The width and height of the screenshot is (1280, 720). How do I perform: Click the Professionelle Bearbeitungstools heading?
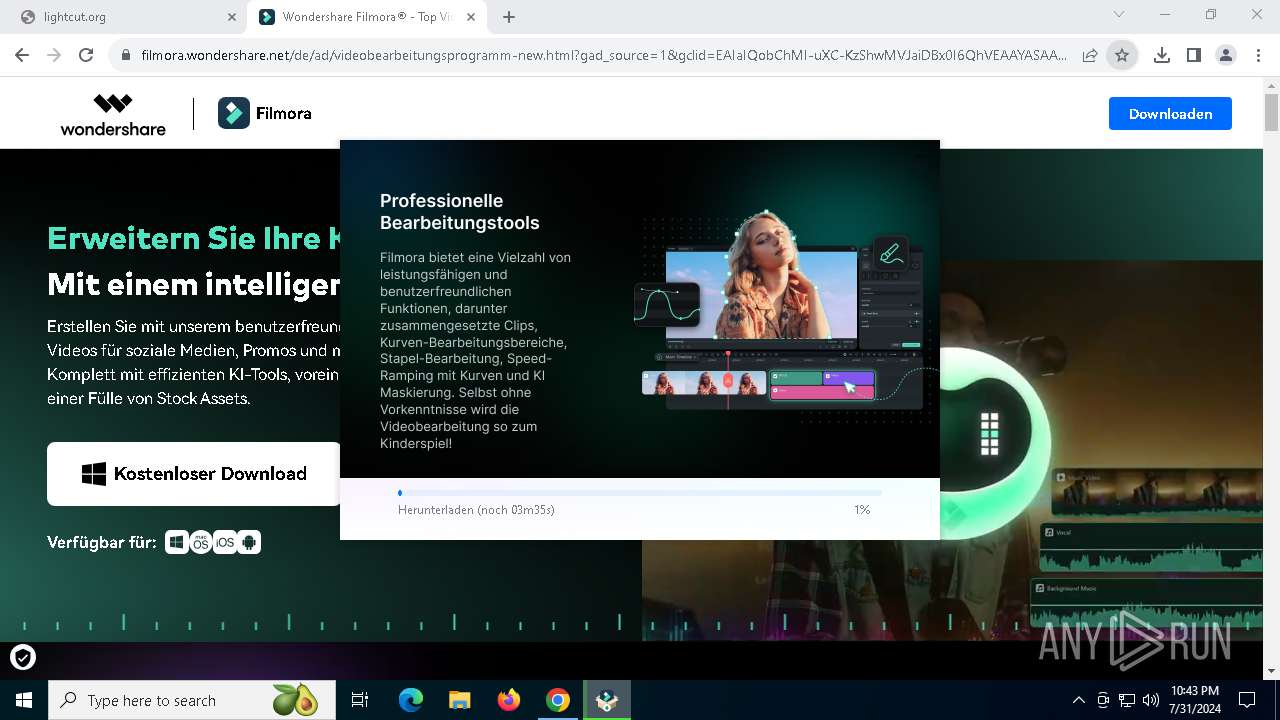click(x=460, y=212)
